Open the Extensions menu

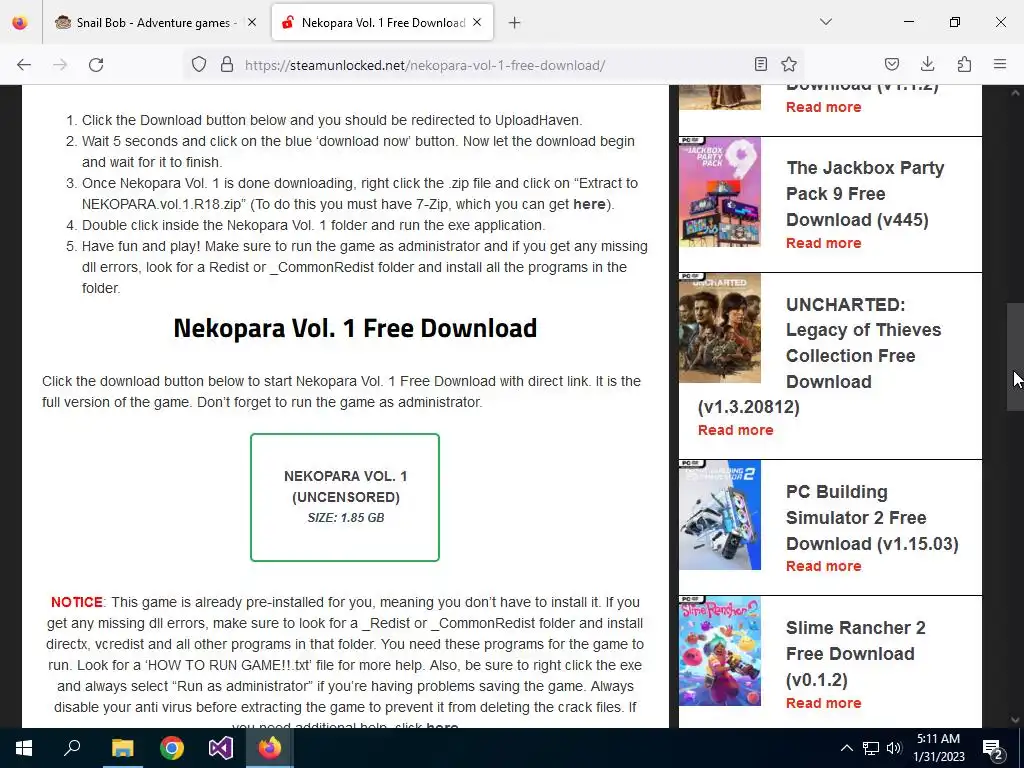pyautogui.click(x=964, y=65)
